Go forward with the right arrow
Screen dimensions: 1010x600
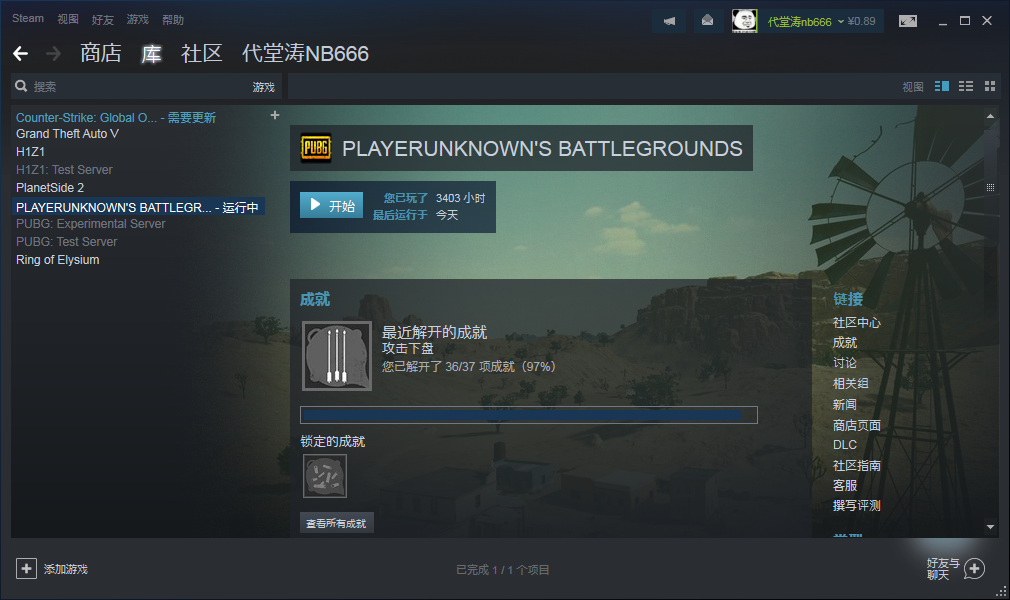53,53
